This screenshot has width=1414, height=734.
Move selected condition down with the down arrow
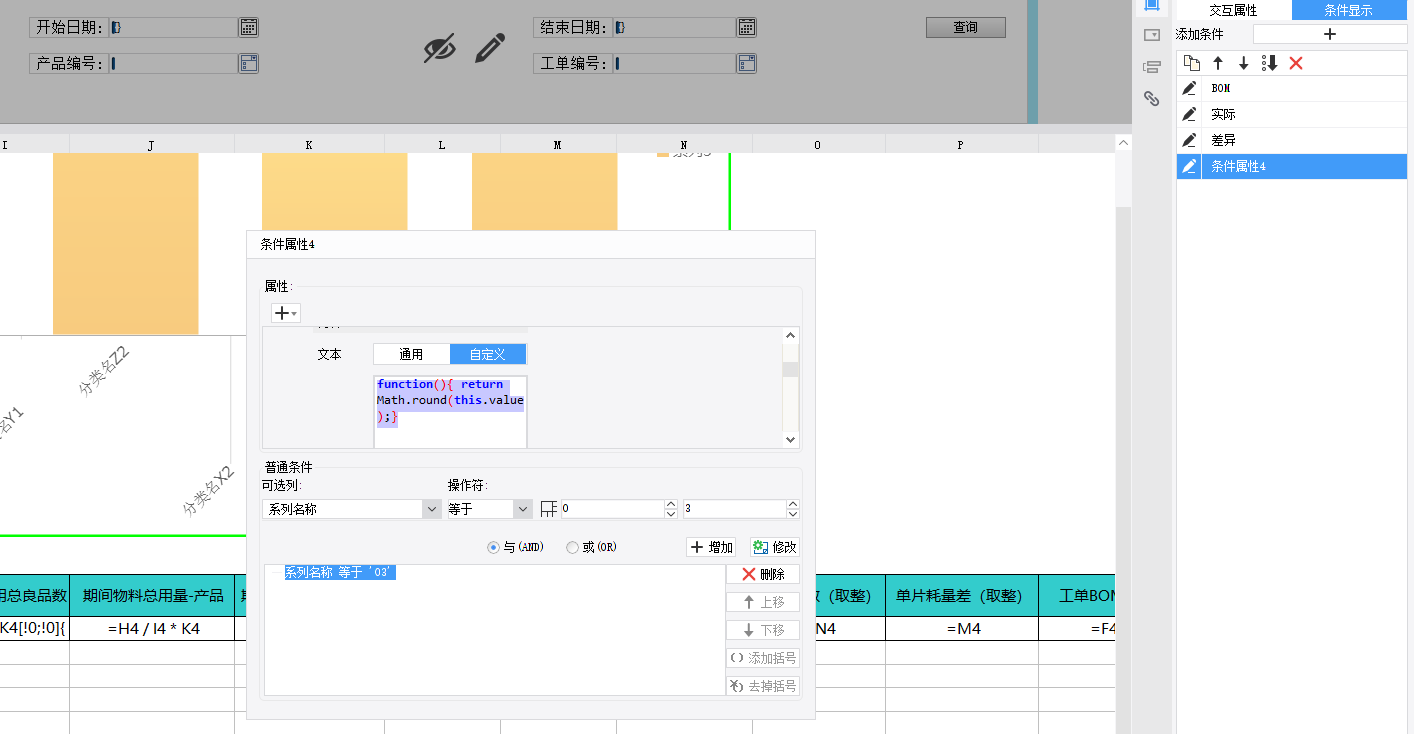pyautogui.click(x=1244, y=63)
